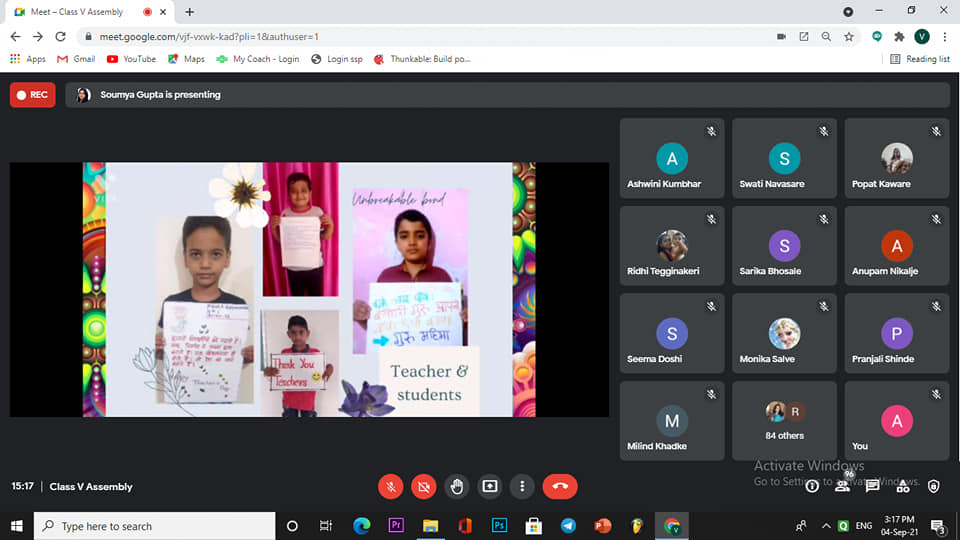
Task: Open a new browser tab
Action: (x=190, y=12)
